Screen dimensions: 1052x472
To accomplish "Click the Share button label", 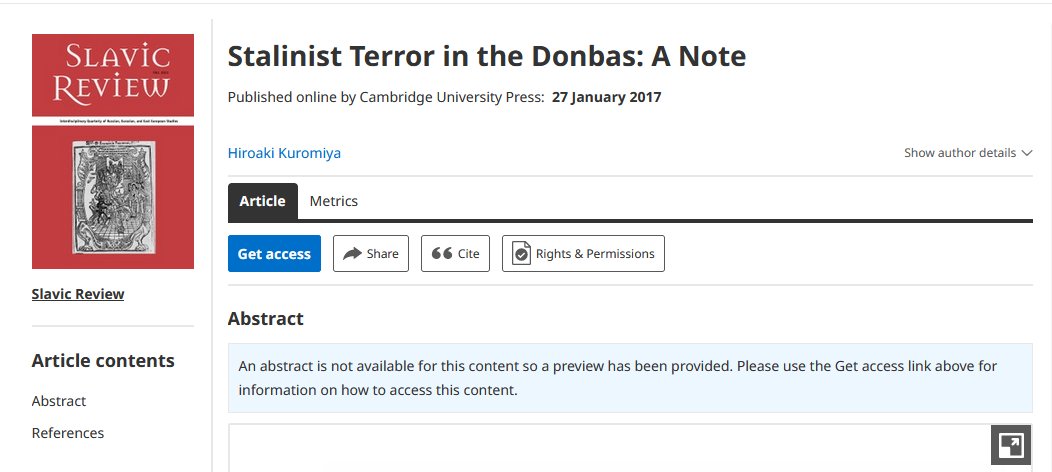I will [x=382, y=253].
